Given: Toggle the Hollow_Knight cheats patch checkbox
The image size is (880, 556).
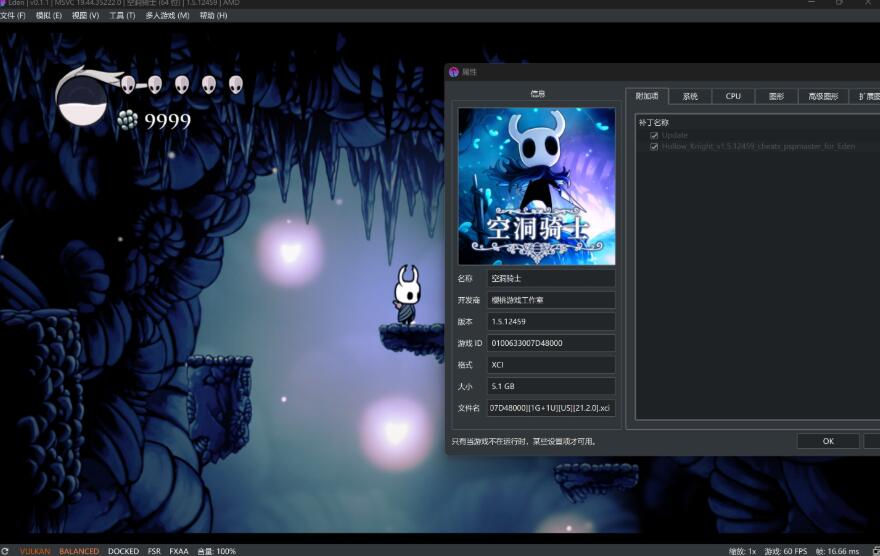Looking at the screenshot, I should 654,146.
